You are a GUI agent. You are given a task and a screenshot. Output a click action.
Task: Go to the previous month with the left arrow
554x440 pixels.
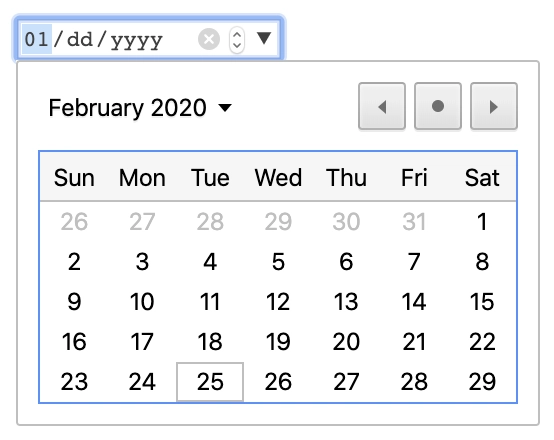[x=382, y=106]
